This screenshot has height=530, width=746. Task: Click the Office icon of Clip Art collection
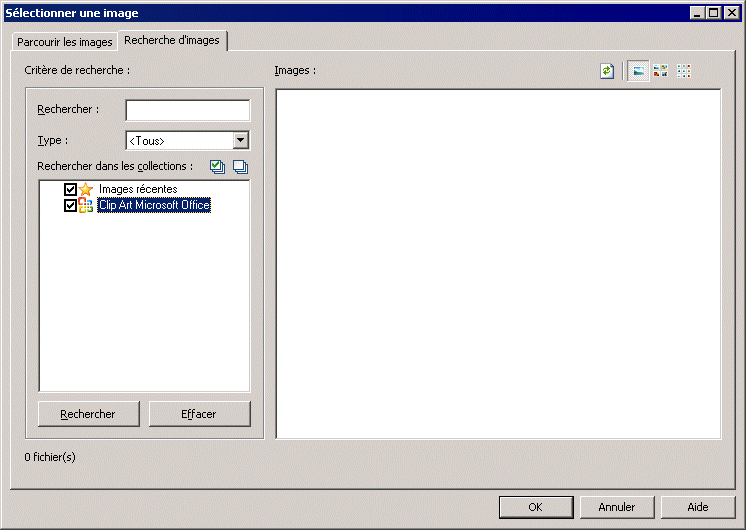click(86, 205)
